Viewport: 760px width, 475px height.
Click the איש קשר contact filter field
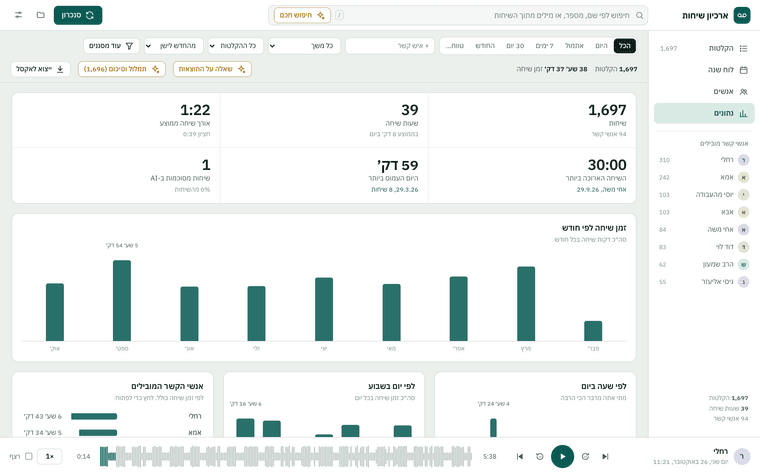[x=390, y=46]
